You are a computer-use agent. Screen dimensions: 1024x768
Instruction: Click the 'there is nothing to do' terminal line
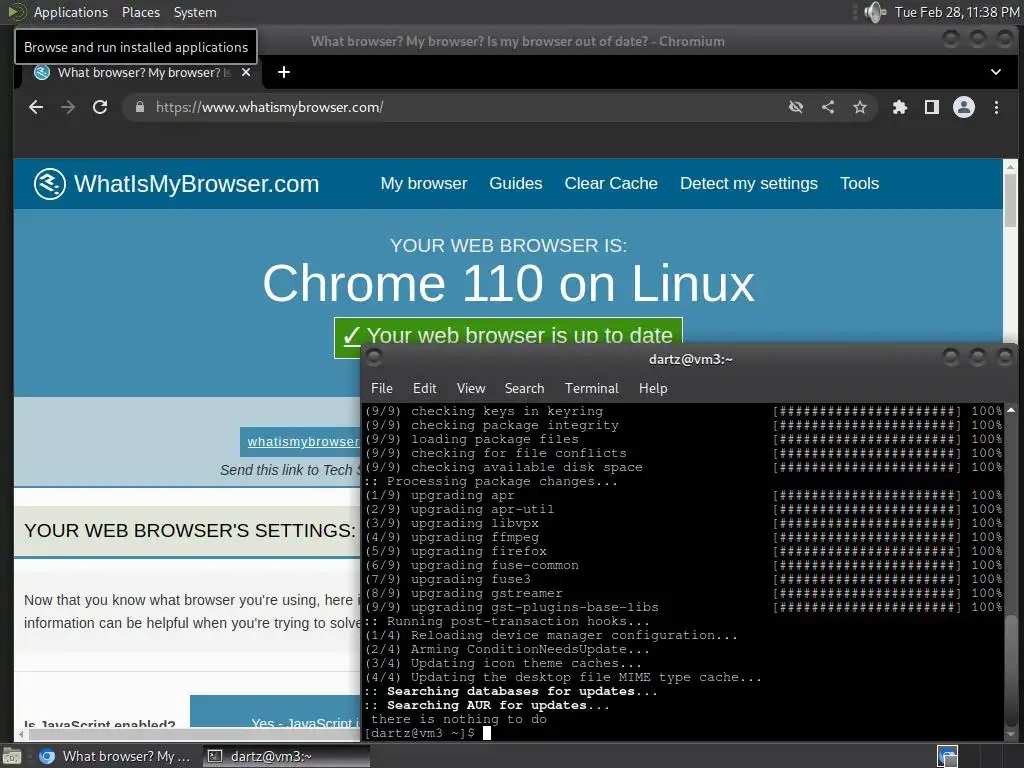[459, 719]
